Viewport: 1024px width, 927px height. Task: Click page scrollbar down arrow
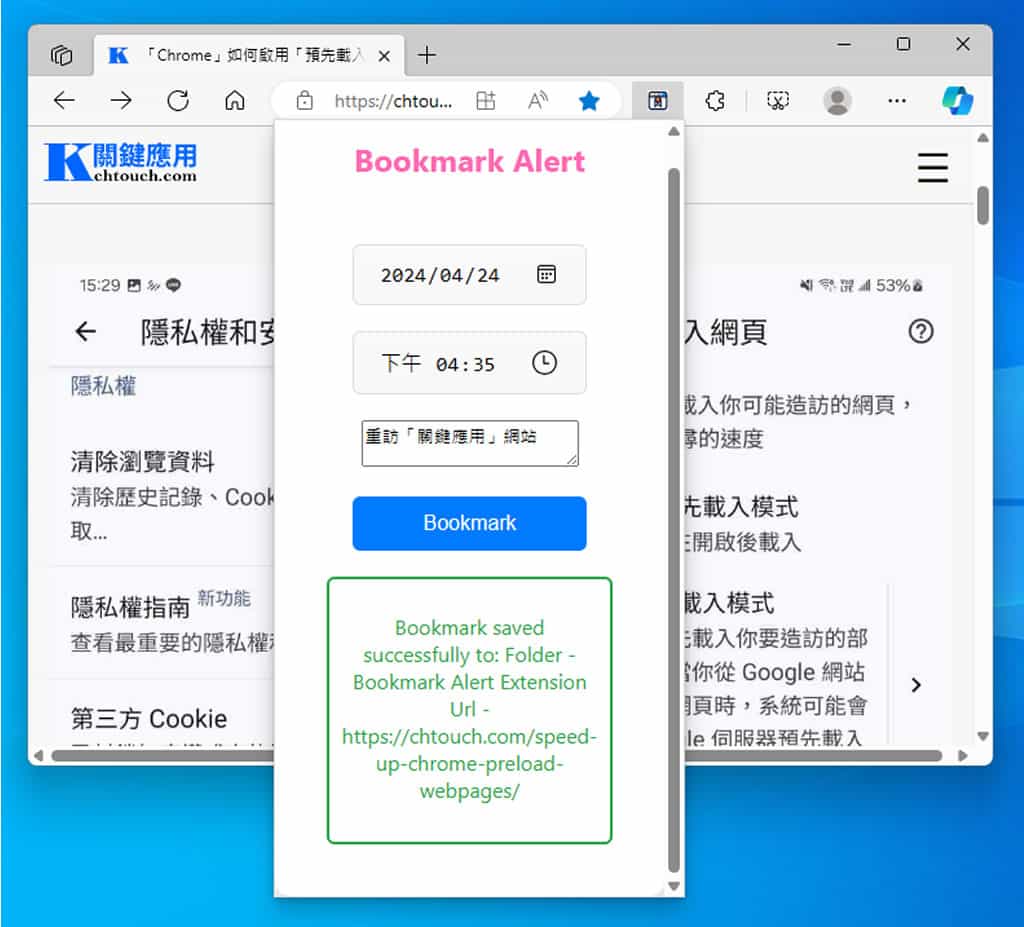coord(982,736)
